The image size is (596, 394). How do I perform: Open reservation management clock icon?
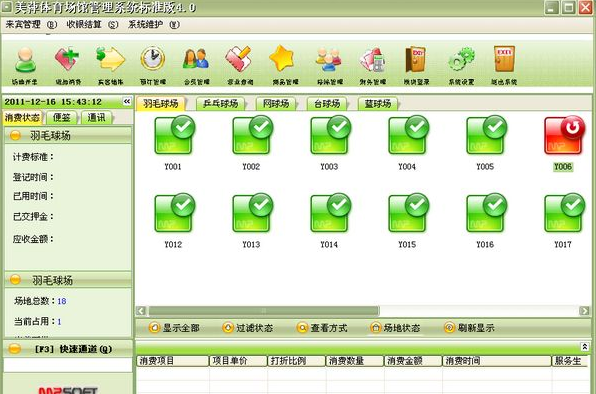(x=153, y=59)
